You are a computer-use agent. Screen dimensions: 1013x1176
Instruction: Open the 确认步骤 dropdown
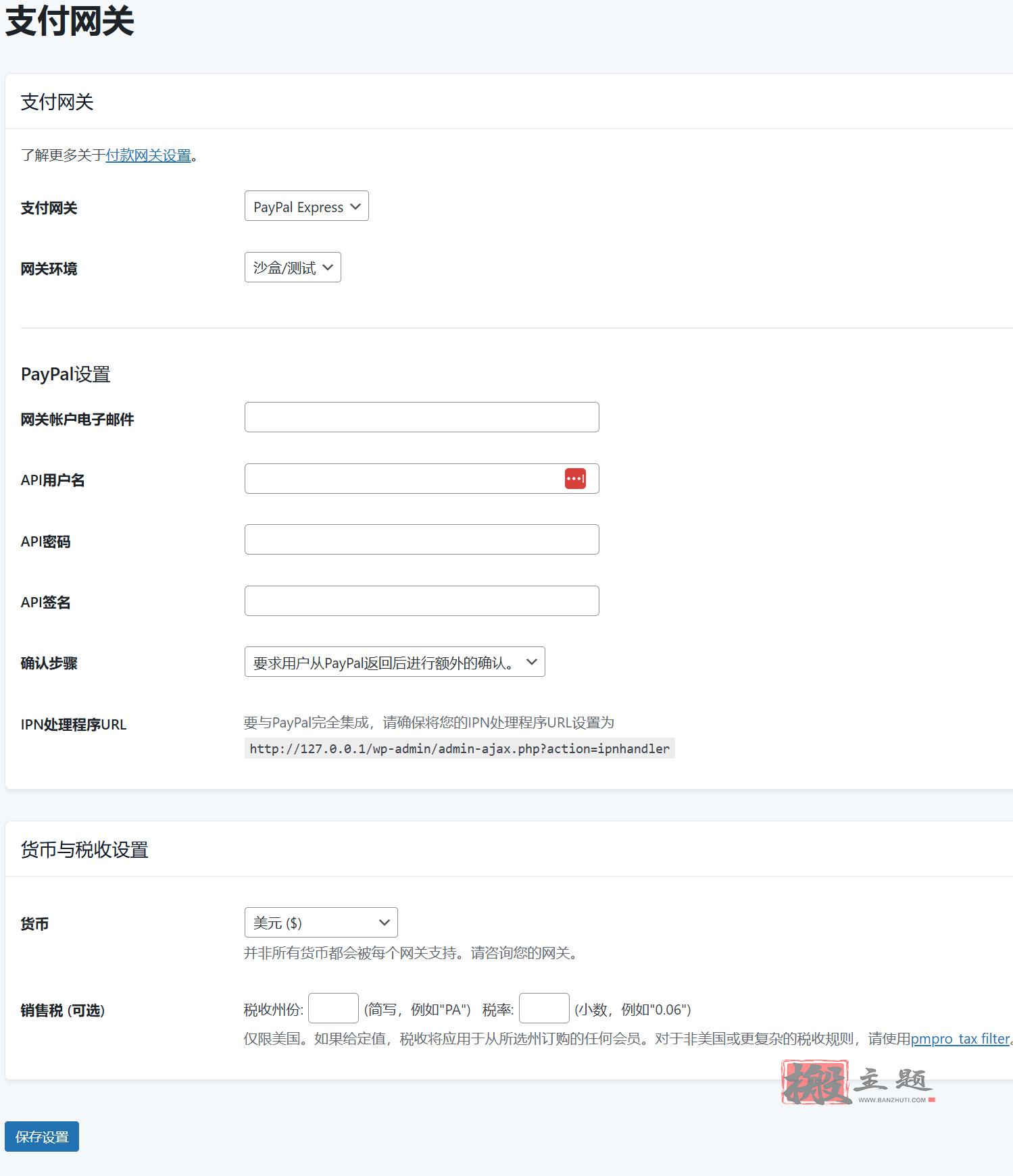(395, 662)
